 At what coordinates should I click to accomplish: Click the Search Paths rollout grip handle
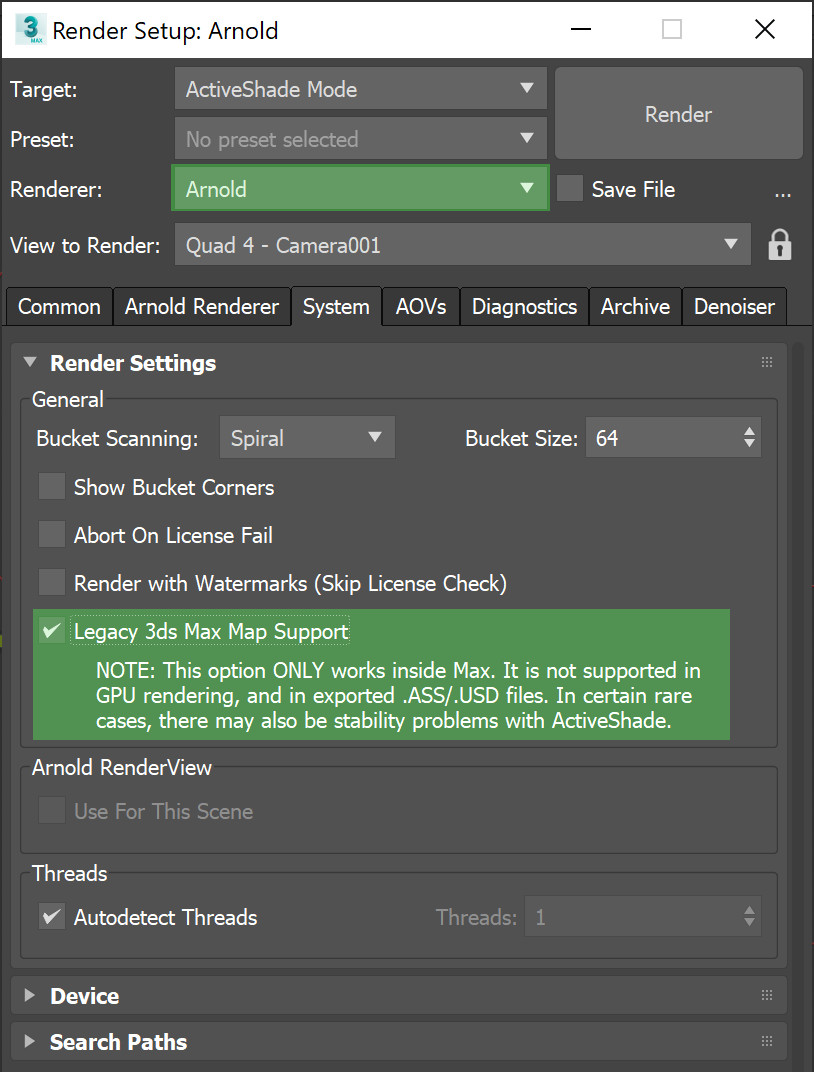point(767,1041)
